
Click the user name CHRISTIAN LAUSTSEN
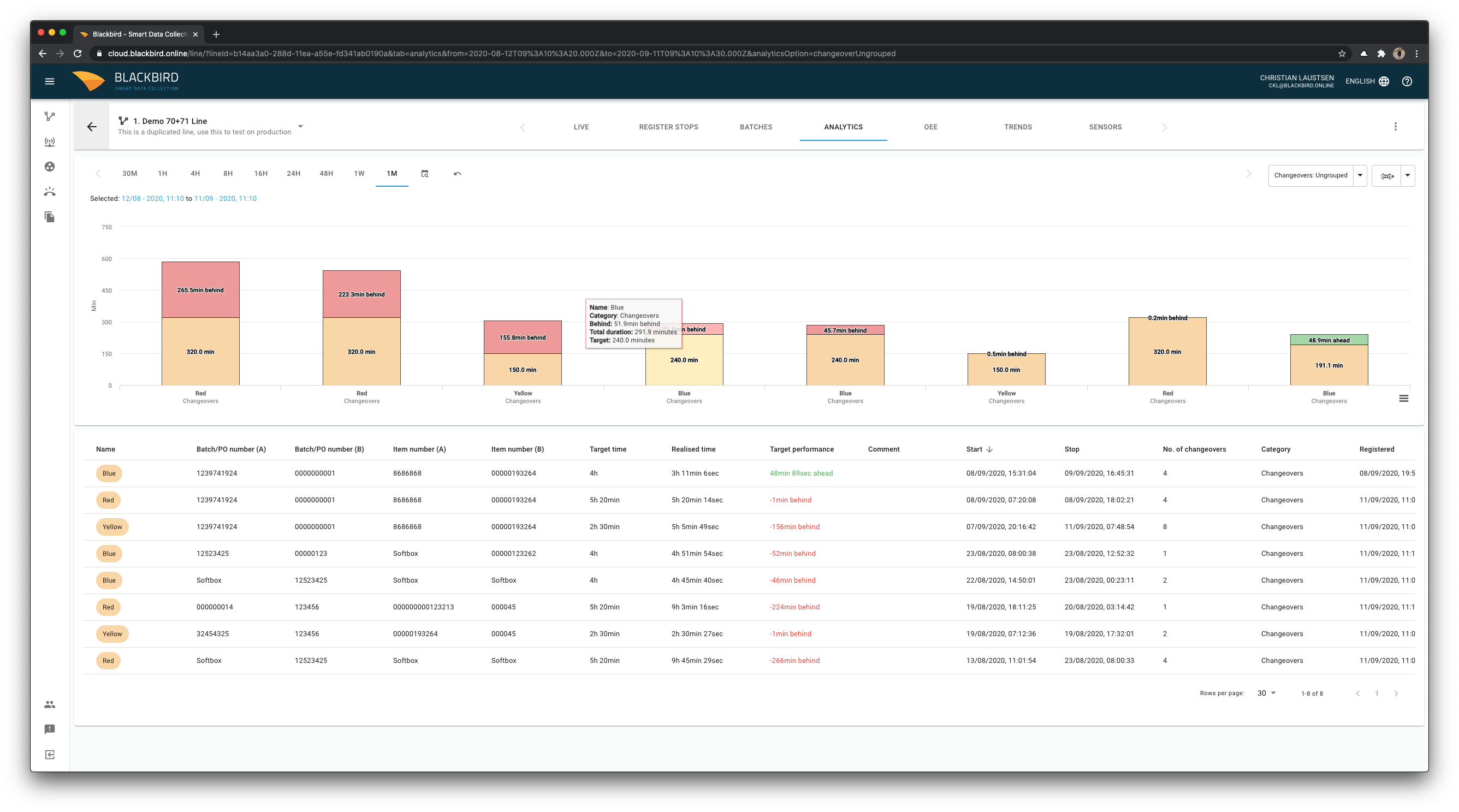point(1296,78)
